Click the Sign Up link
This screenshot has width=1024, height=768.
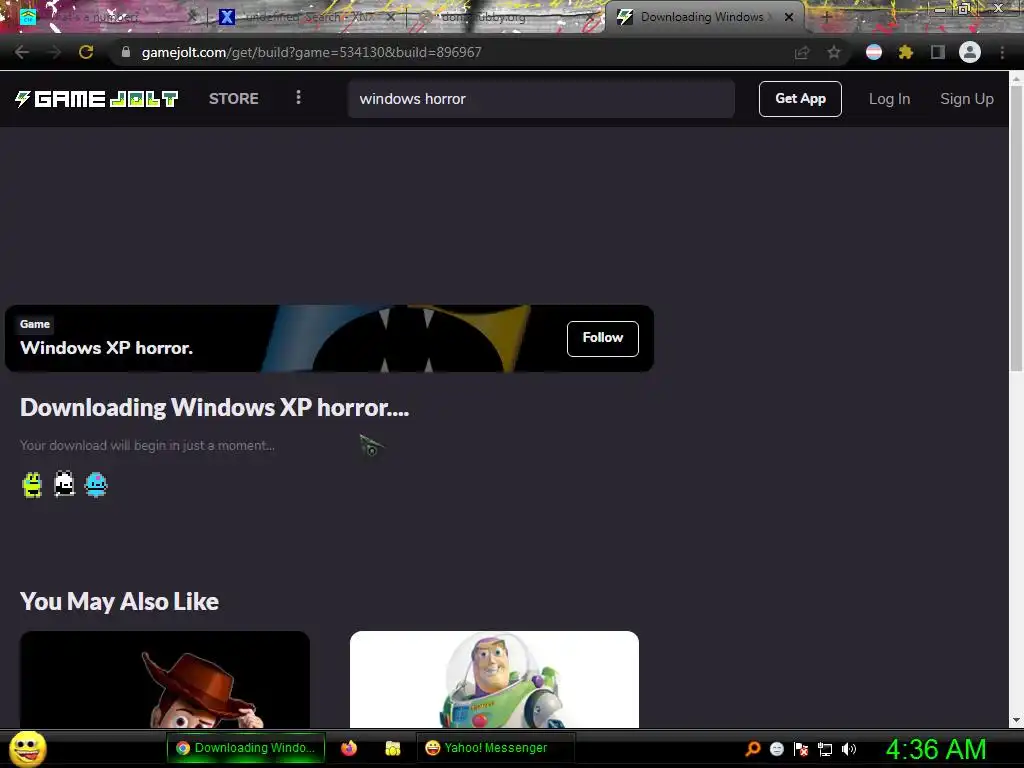(967, 99)
